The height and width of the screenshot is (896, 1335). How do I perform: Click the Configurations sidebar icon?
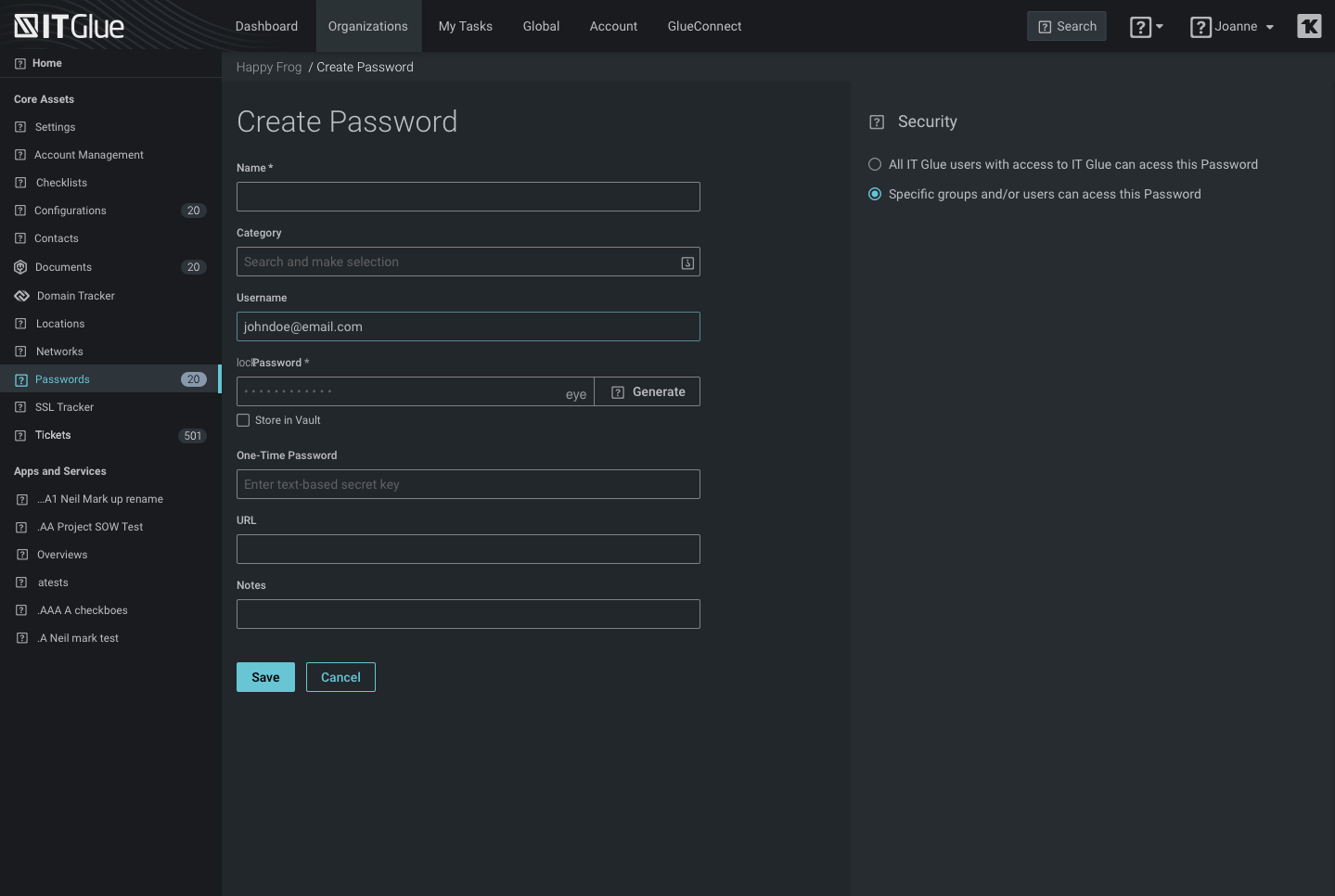(20, 211)
